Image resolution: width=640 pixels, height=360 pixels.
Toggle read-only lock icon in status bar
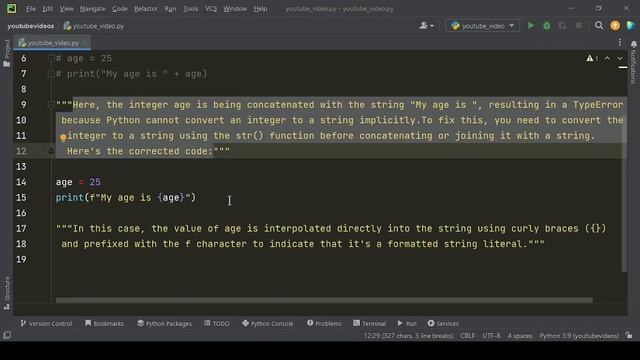[x=629, y=336]
